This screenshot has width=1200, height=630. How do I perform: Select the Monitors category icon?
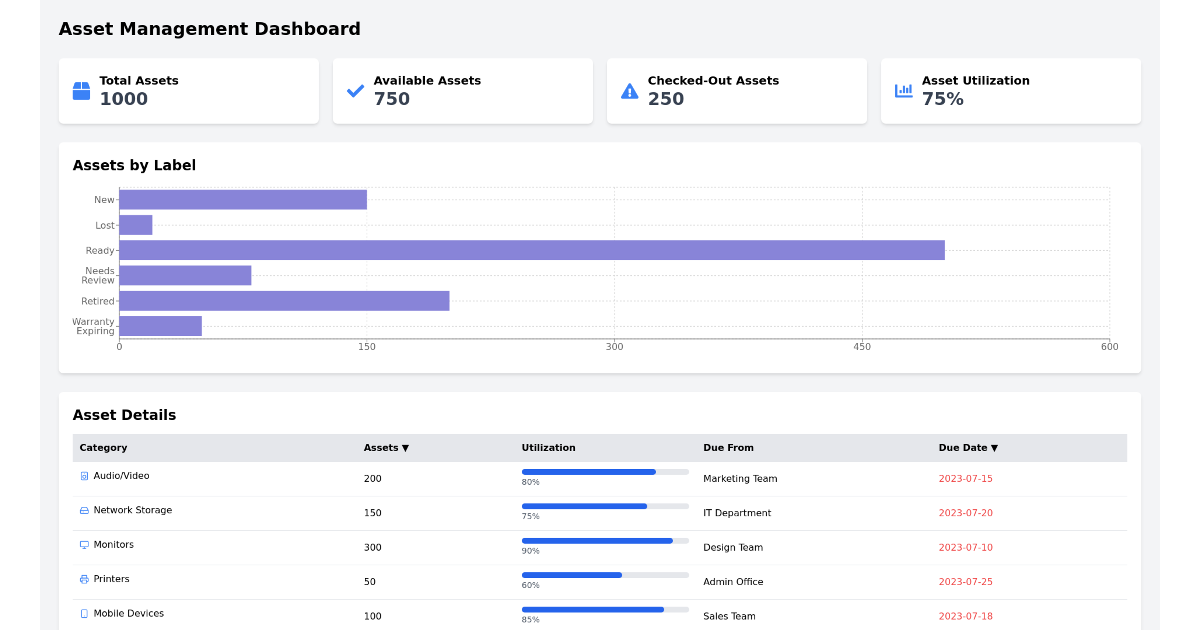coord(85,546)
